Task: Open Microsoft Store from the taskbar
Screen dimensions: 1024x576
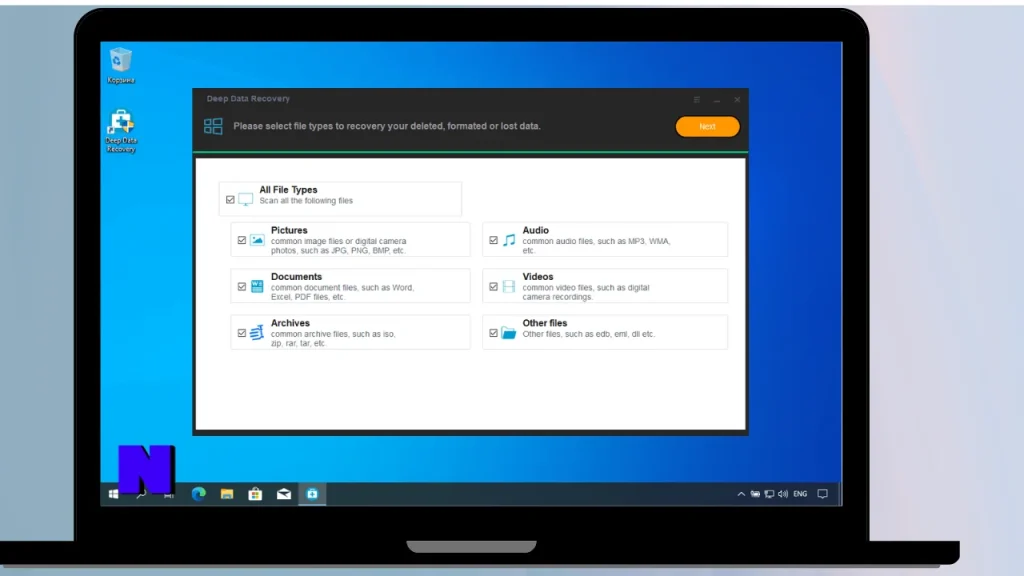Action: [x=255, y=494]
